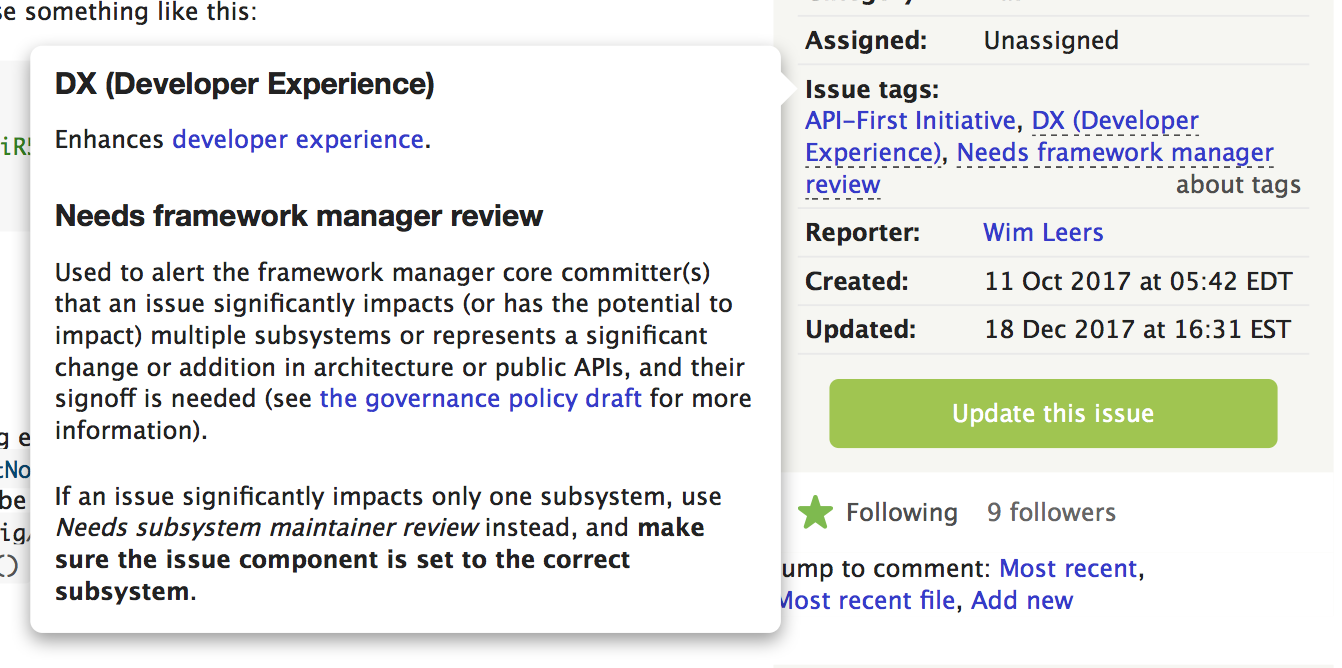Open the API-First Initiative tag link
Image resolution: width=1342 pixels, height=668 pixels.
(910, 121)
